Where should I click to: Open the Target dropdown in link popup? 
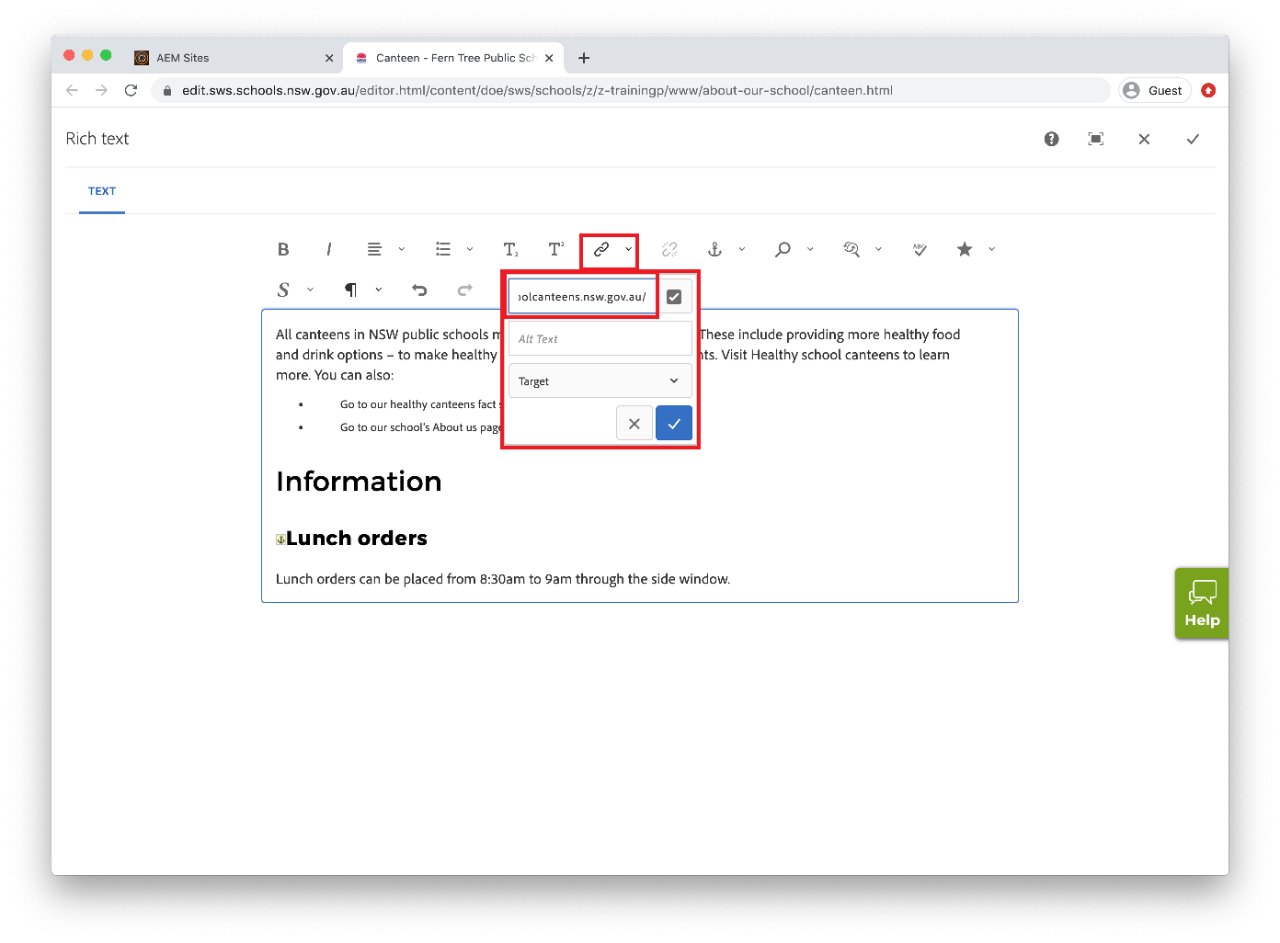tap(600, 381)
